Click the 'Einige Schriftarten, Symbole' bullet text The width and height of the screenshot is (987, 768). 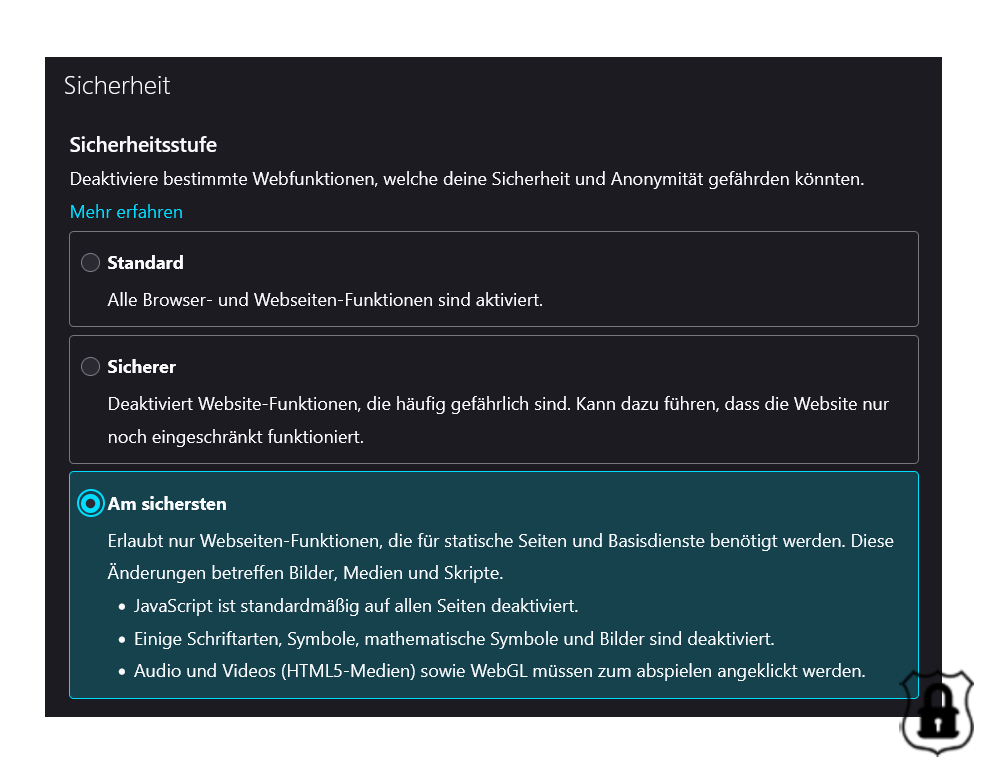454,639
